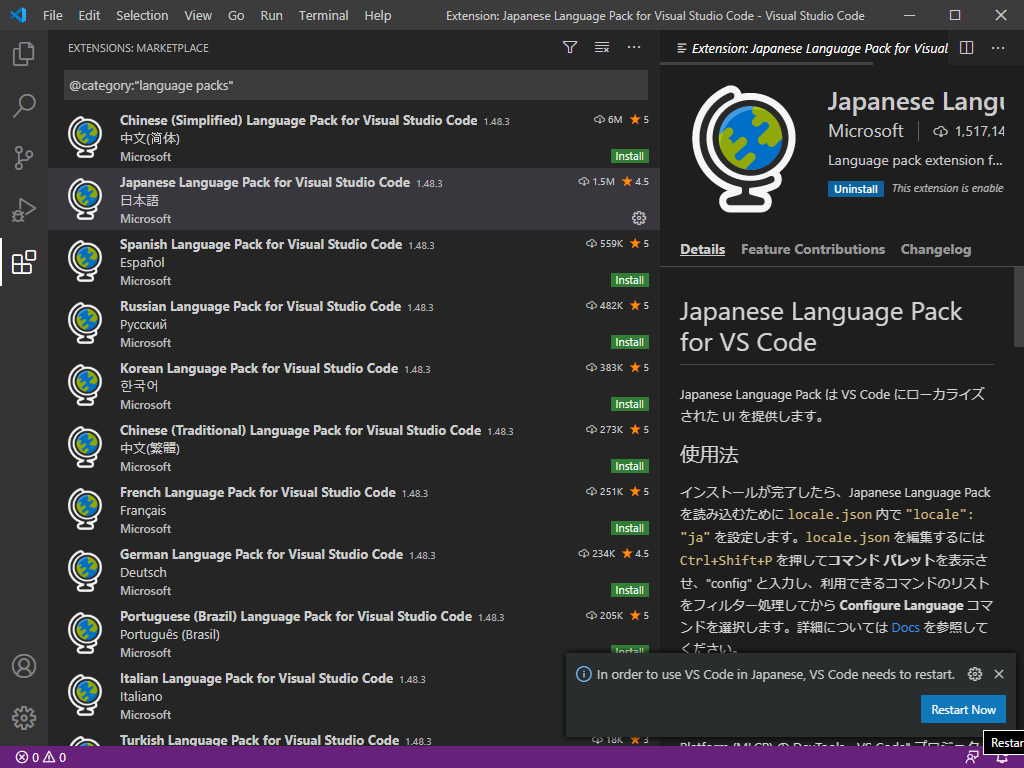Open the File menu
1024x768 pixels.
[53, 15]
